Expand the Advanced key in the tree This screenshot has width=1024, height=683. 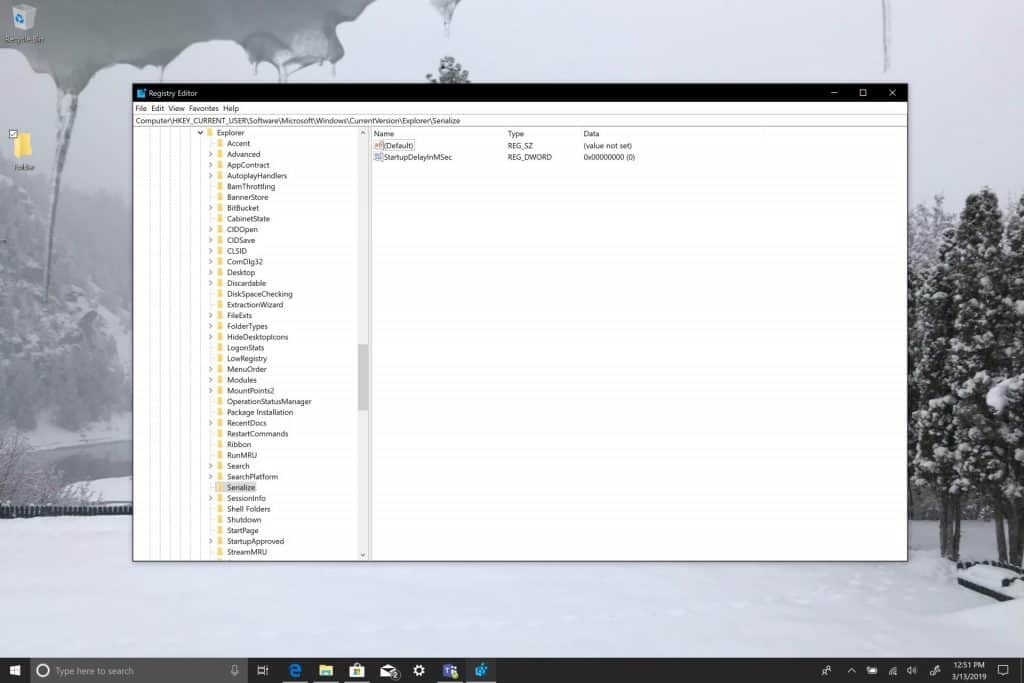(210, 154)
